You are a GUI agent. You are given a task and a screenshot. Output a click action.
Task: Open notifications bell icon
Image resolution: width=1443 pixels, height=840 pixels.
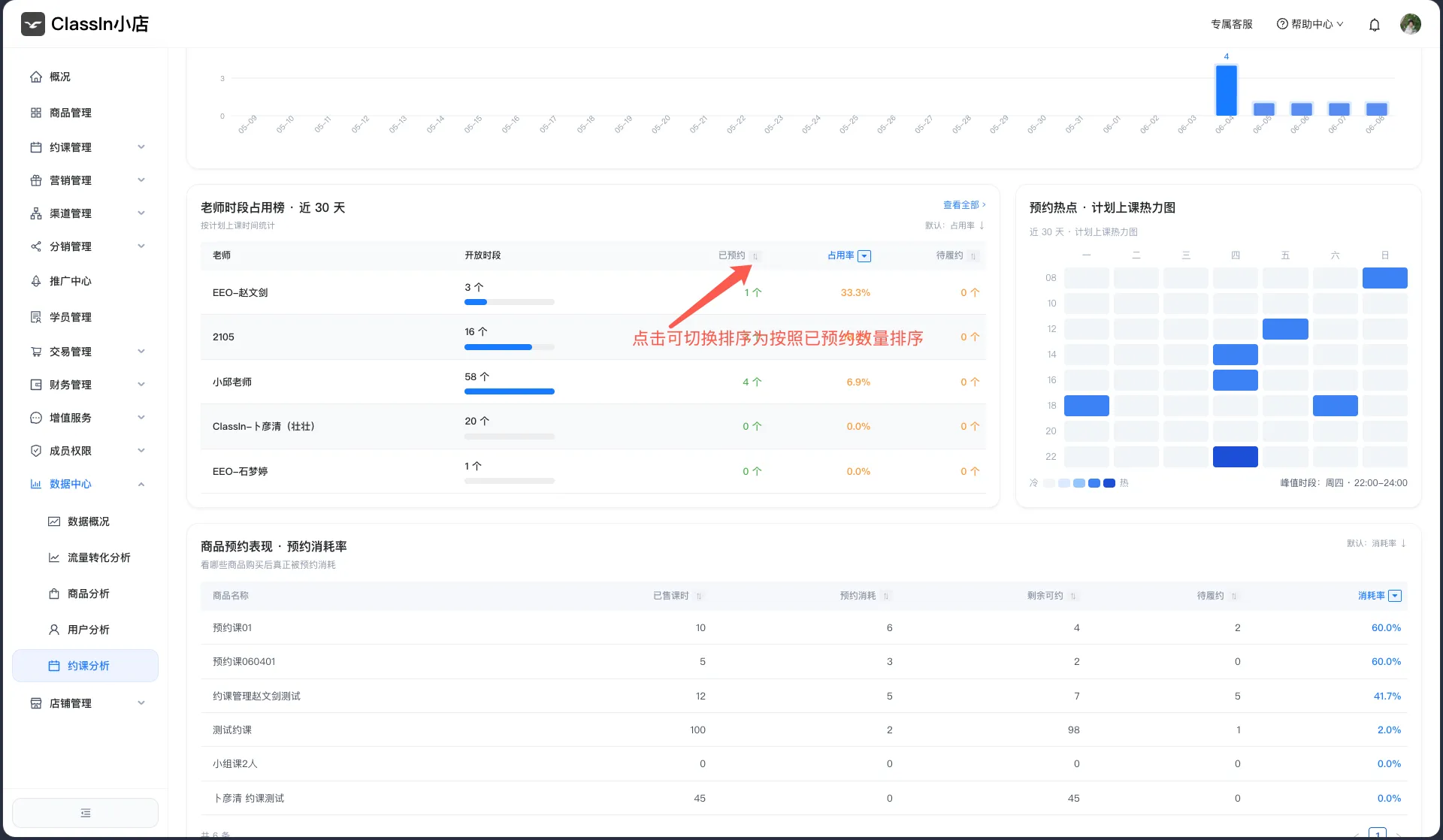1374,25
